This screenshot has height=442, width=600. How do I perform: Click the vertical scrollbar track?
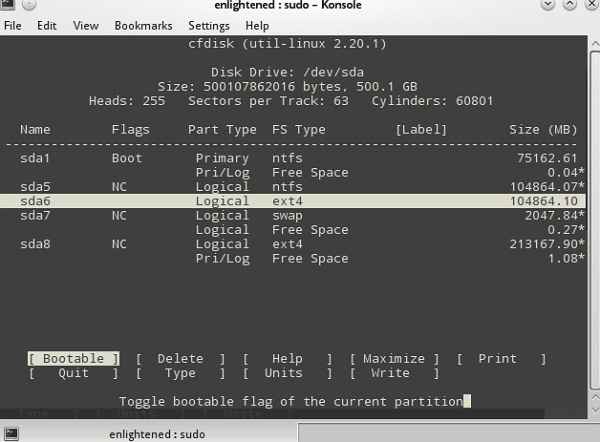[595, 220]
